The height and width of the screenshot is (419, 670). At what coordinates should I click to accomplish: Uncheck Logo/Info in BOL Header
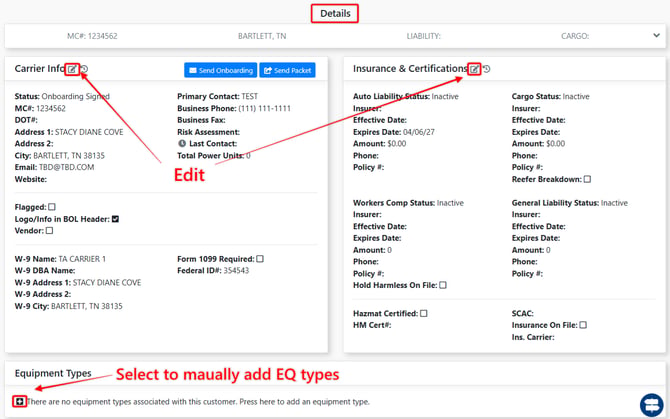[x=115, y=219]
